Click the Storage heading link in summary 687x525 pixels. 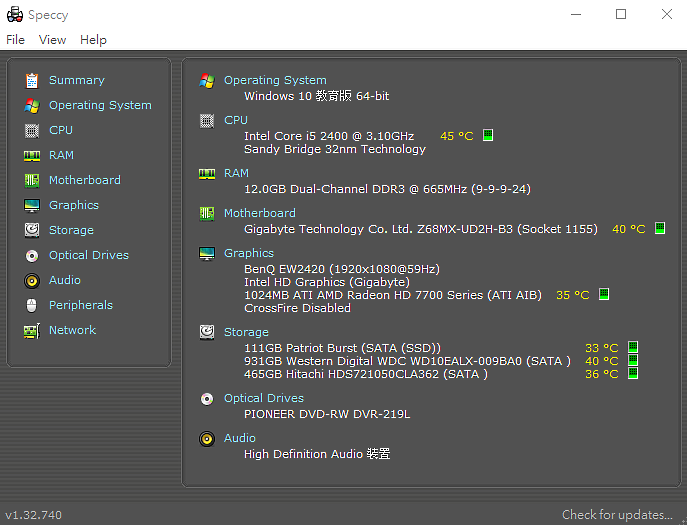pyautogui.click(x=246, y=332)
